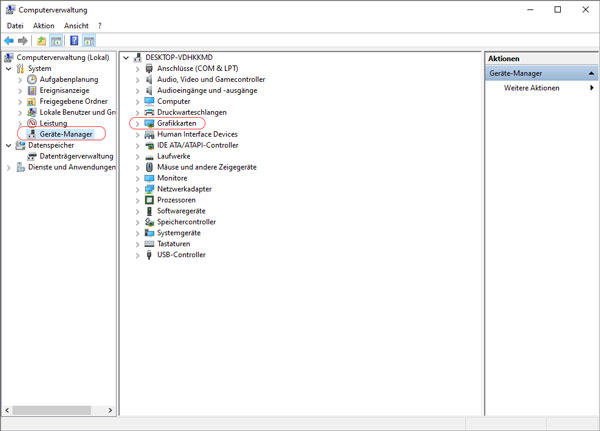Click the back arrow toolbar icon
The image size is (600, 431).
[x=9, y=41]
